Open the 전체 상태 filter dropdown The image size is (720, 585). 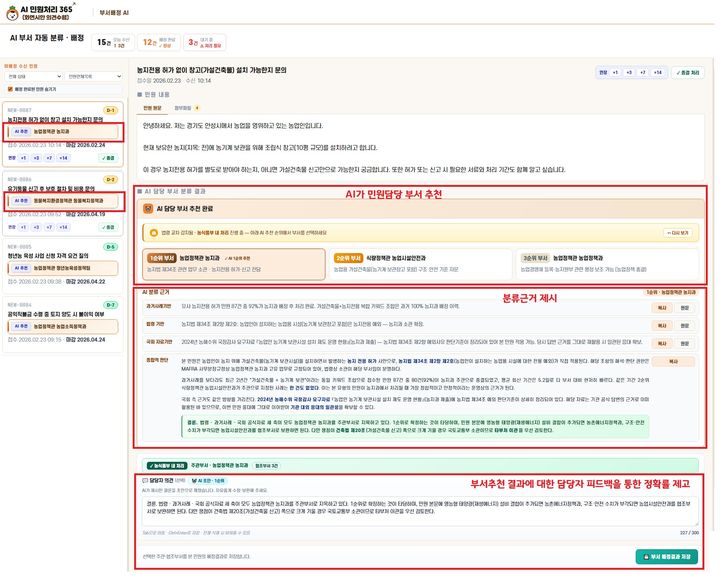click(34, 76)
